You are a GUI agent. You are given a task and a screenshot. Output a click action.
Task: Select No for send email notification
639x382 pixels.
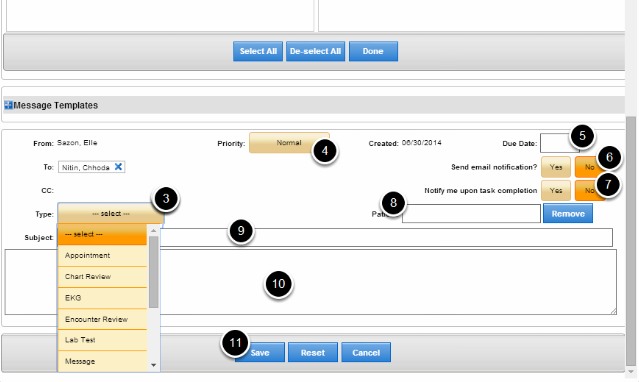point(589,167)
